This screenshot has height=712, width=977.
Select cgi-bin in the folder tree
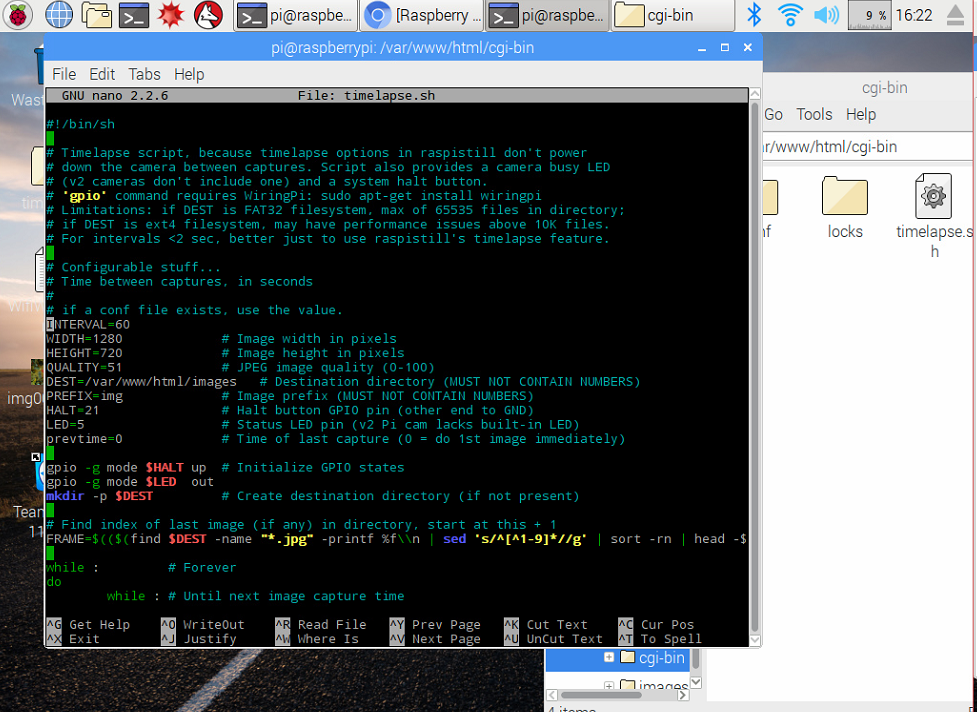coord(662,658)
